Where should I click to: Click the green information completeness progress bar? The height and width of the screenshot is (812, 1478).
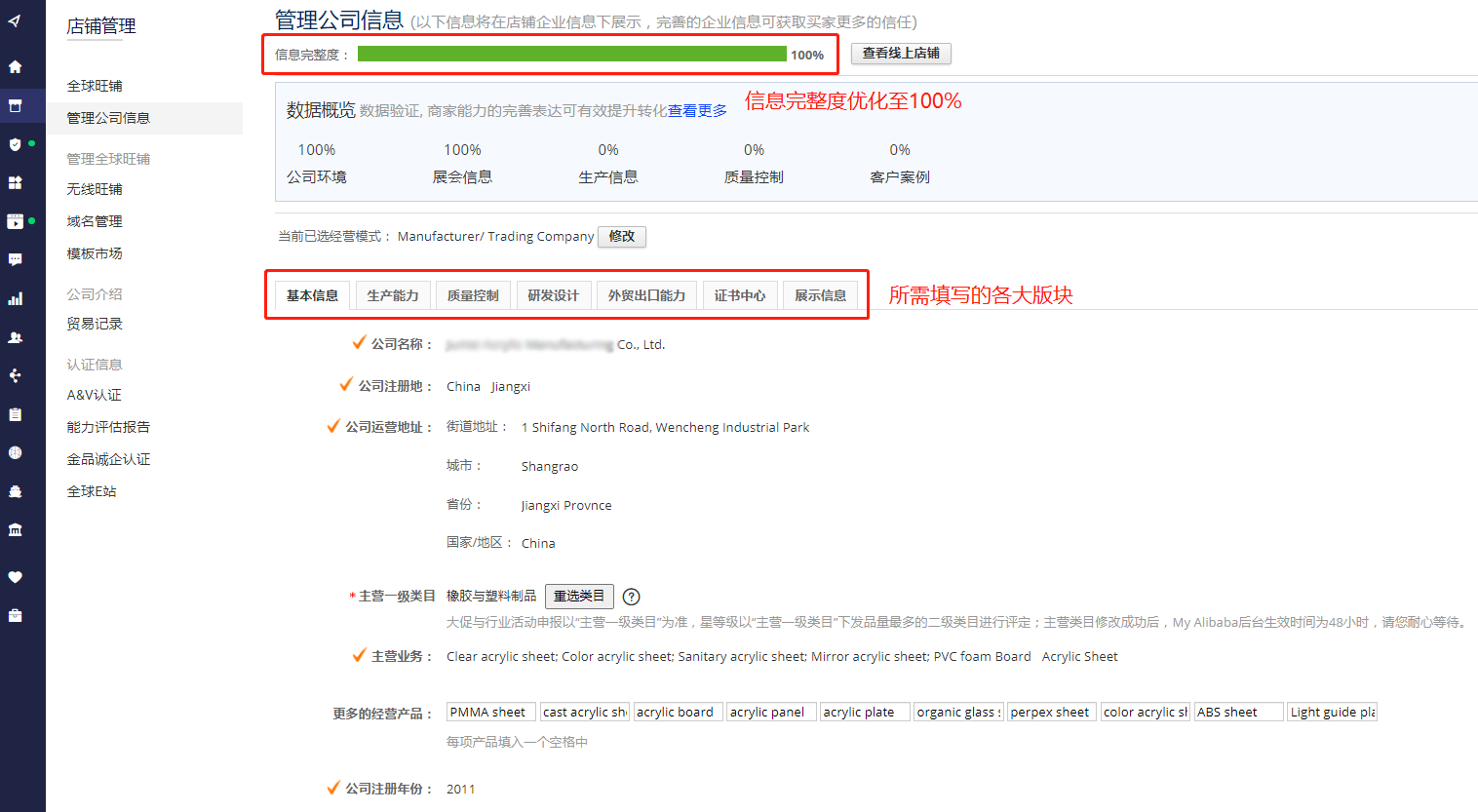pyautogui.click(x=571, y=55)
